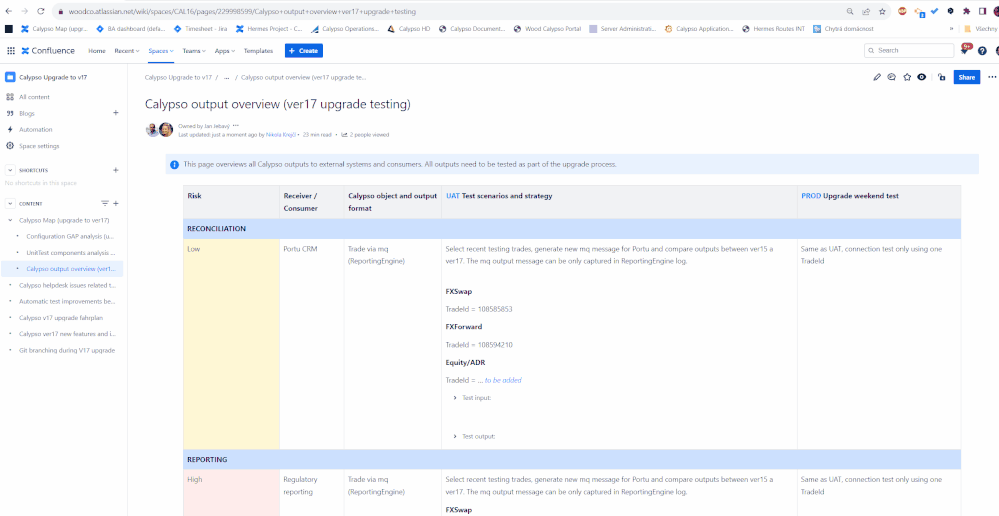Open the page analytics 2 people viewed
Screen dimensions: 999x516
pos(365,134)
